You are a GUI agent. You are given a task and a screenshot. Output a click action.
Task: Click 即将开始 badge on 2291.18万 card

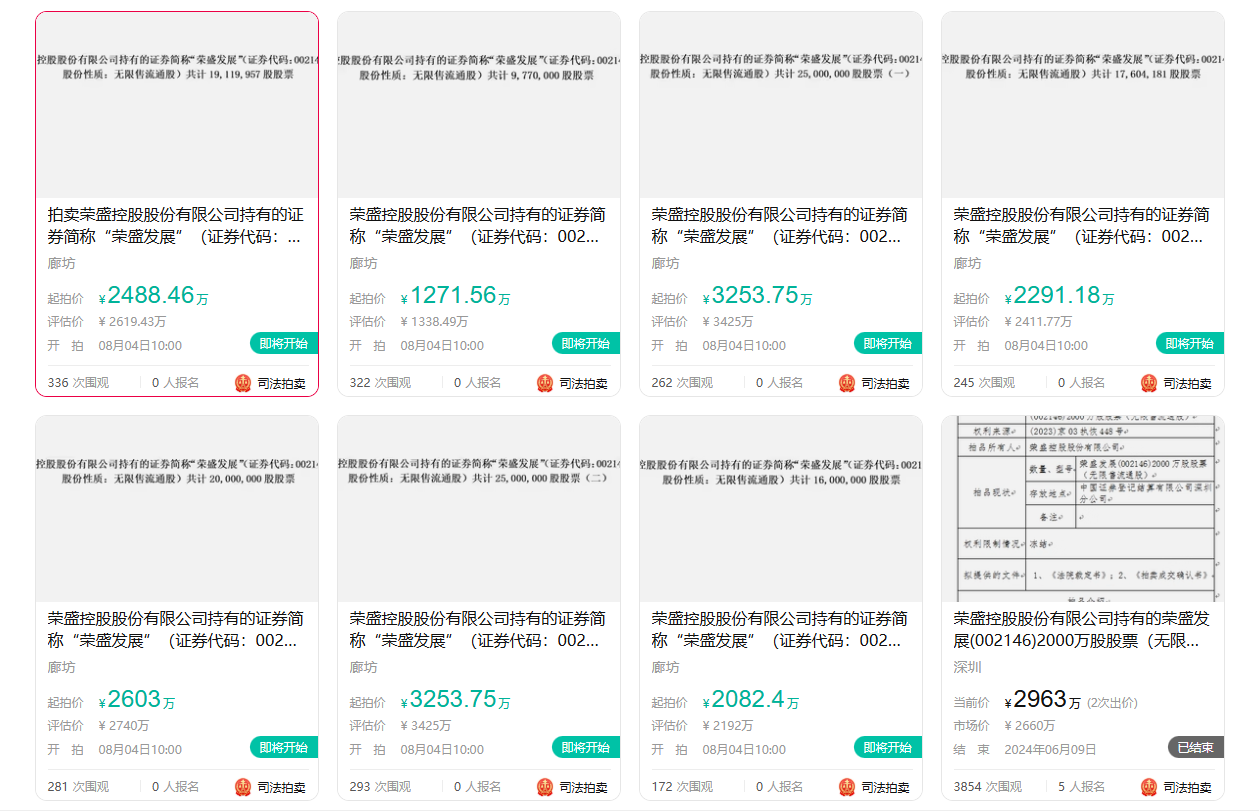coord(1190,343)
